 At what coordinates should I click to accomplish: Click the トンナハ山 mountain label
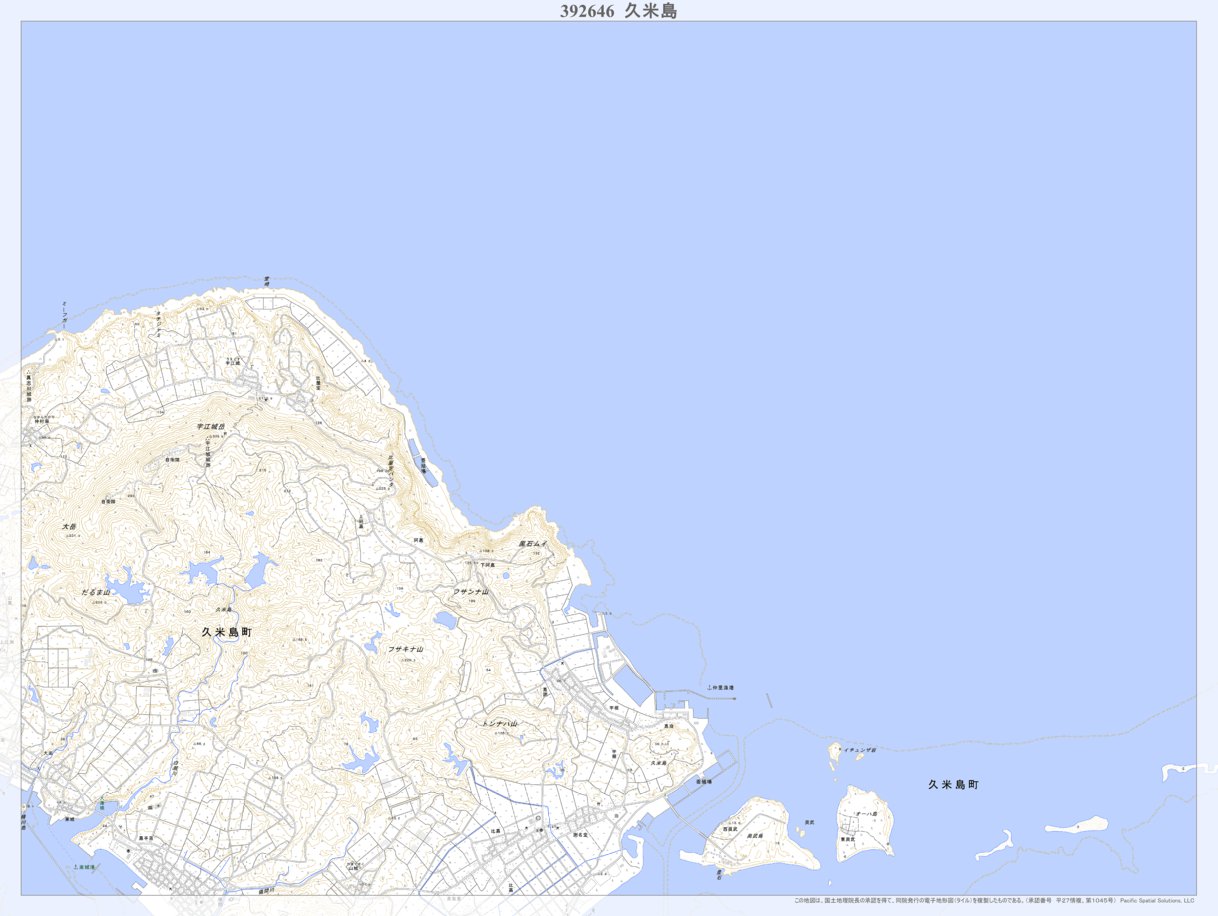click(x=499, y=723)
